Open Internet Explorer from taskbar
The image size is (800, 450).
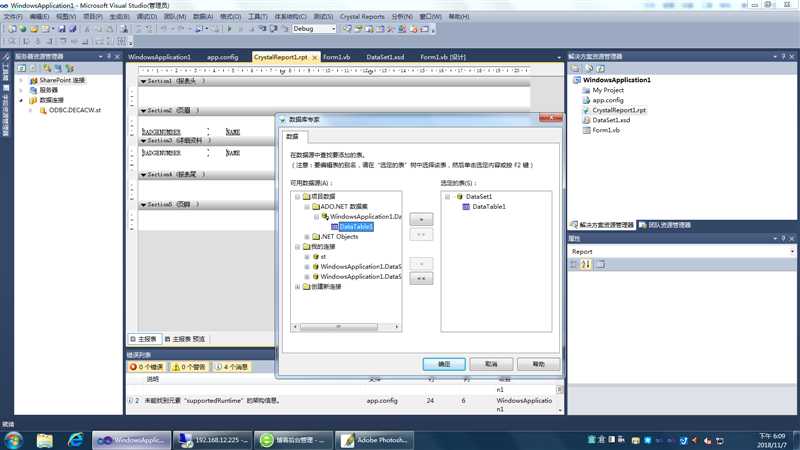click(x=76, y=440)
